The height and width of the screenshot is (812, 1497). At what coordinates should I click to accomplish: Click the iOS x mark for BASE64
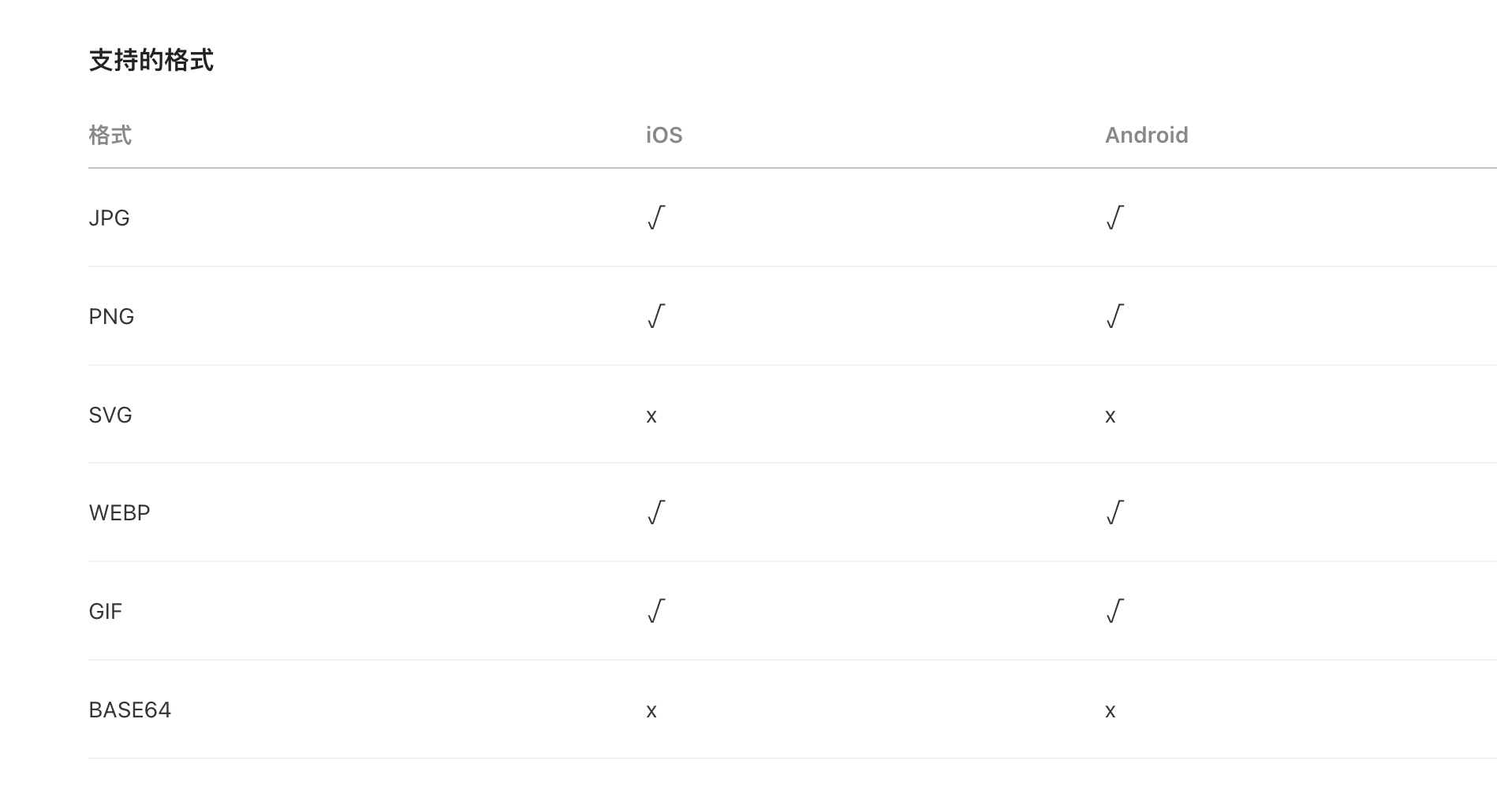pyautogui.click(x=651, y=711)
